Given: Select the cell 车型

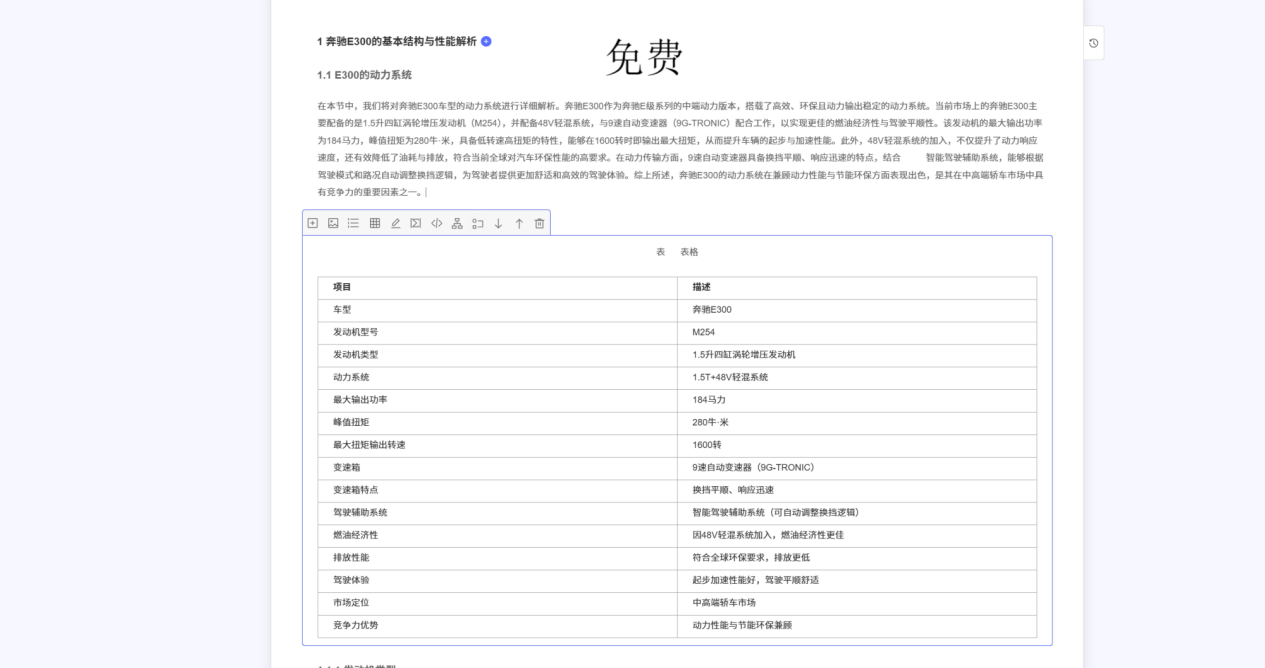Looking at the screenshot, I should [x=497, y=310].
